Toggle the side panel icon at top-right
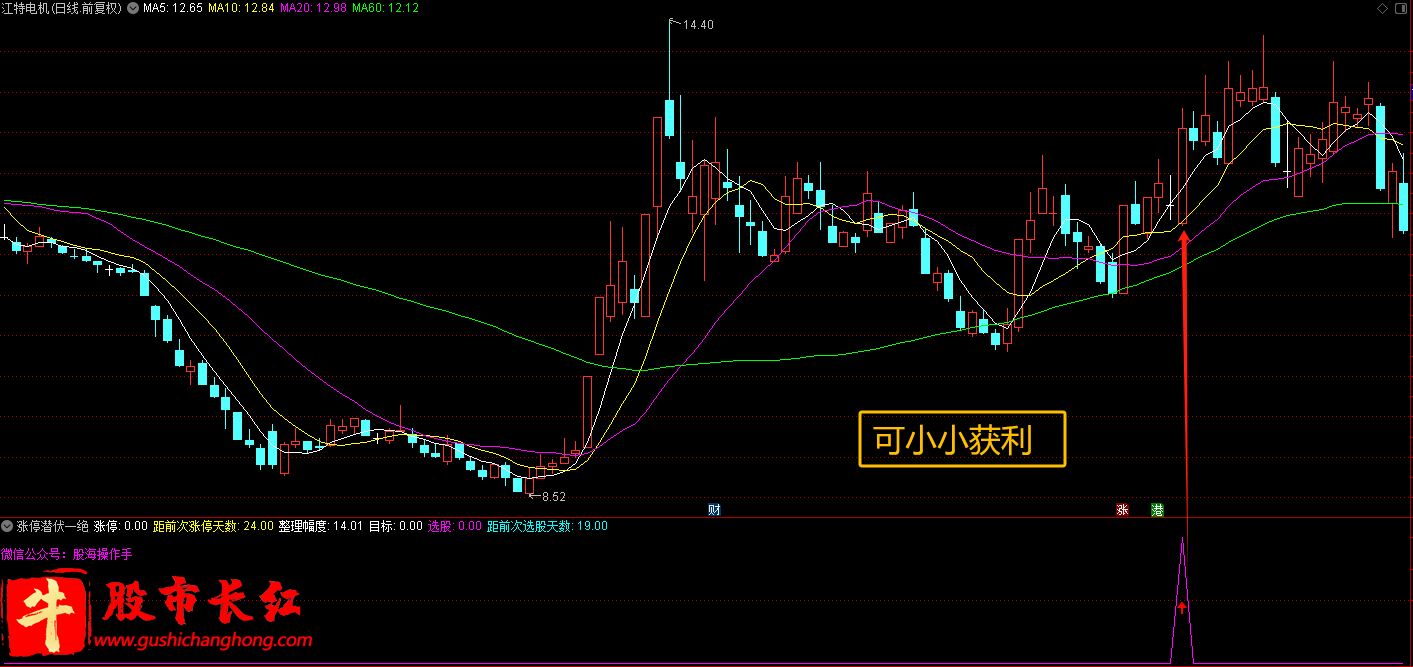 point(1401,8)
